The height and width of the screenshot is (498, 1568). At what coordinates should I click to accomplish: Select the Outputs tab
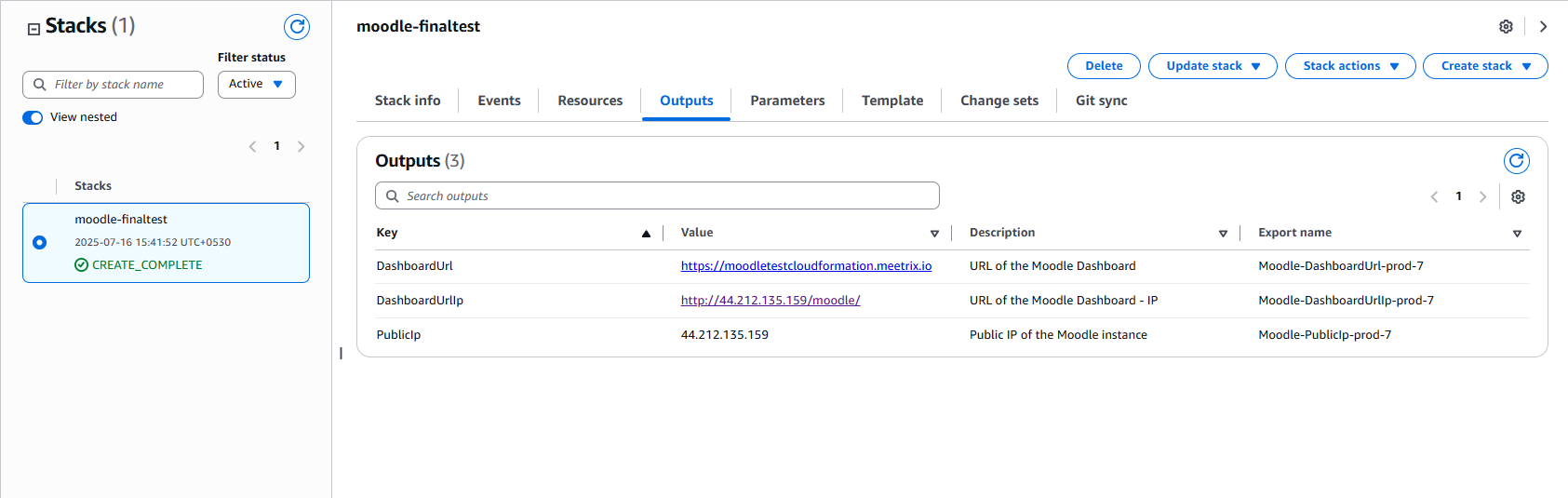click(687, 101)
